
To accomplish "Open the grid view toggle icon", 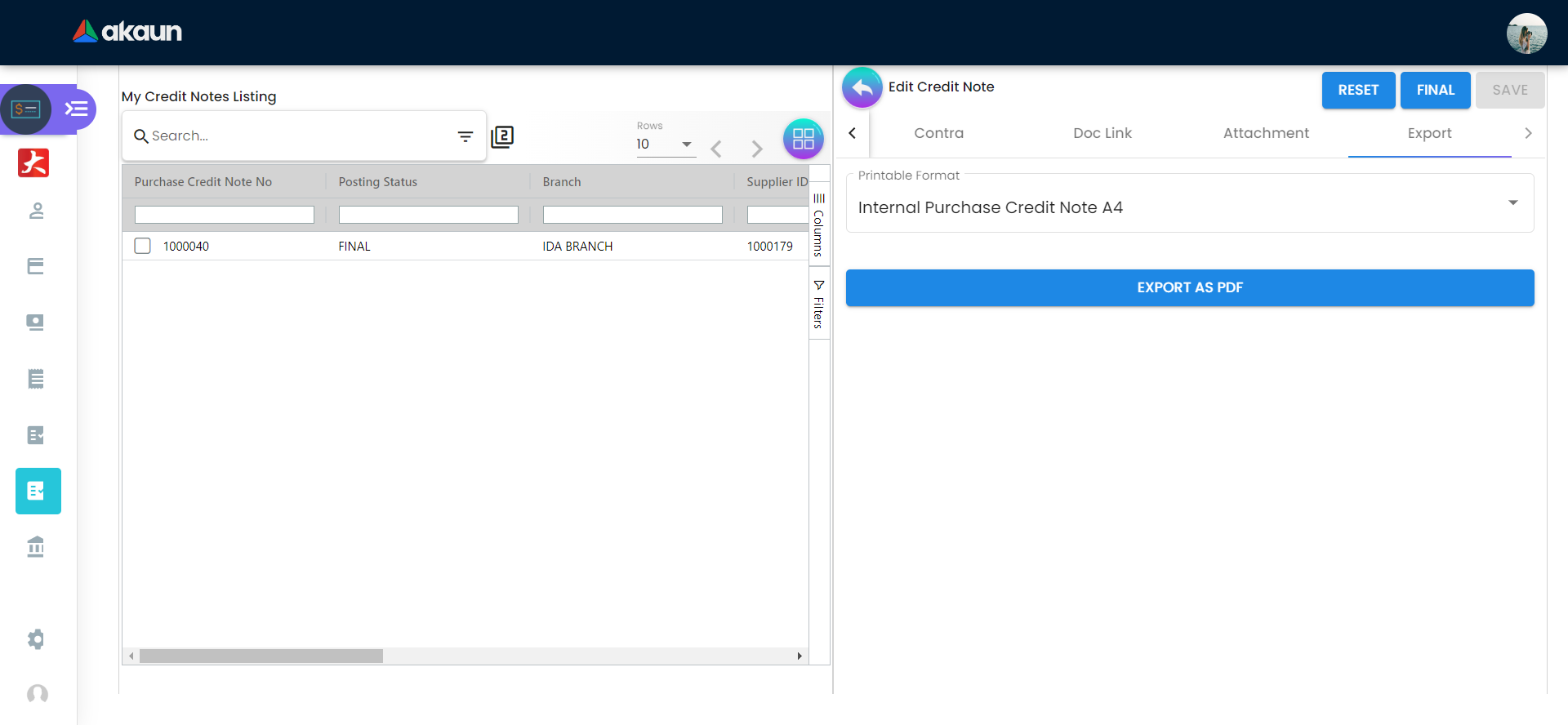I will 803,139.
